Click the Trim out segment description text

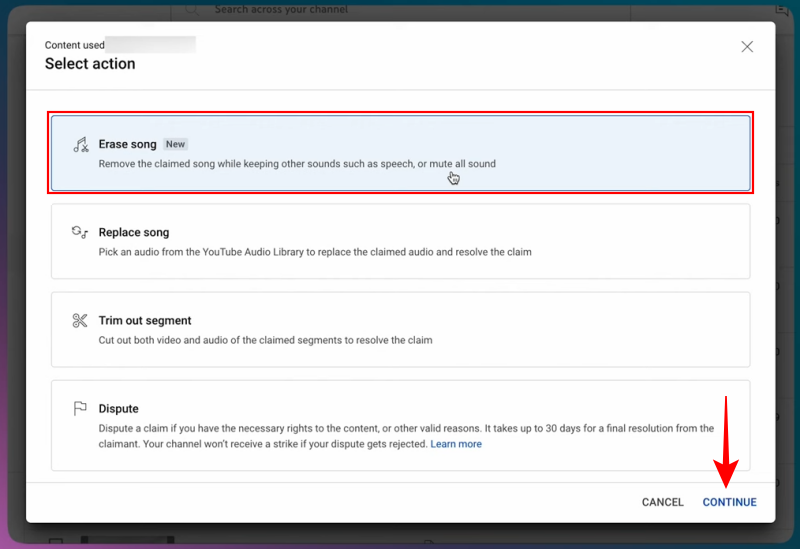(x=265, y=340)
